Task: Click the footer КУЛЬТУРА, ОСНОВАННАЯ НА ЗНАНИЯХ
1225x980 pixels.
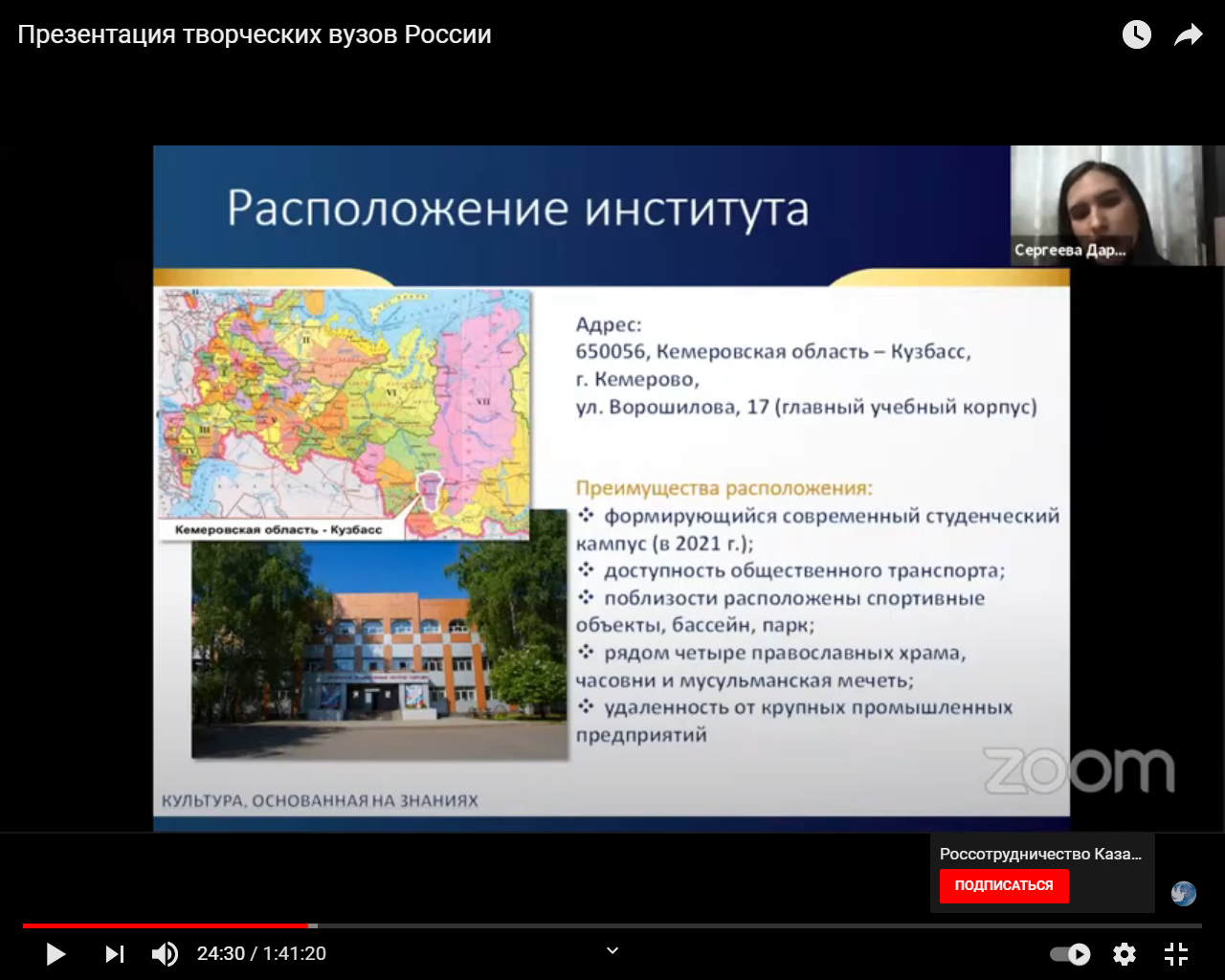Action: [x=320, y=801]
